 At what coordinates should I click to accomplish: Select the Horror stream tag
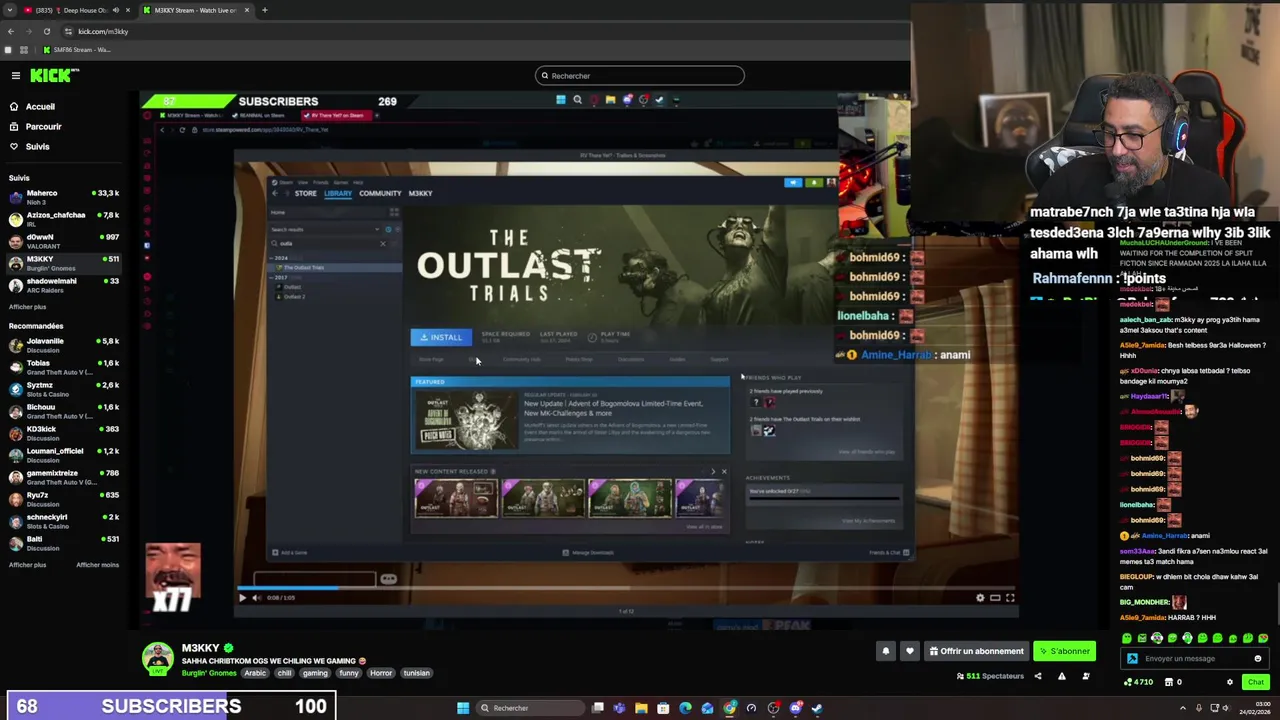pos(381,673)
